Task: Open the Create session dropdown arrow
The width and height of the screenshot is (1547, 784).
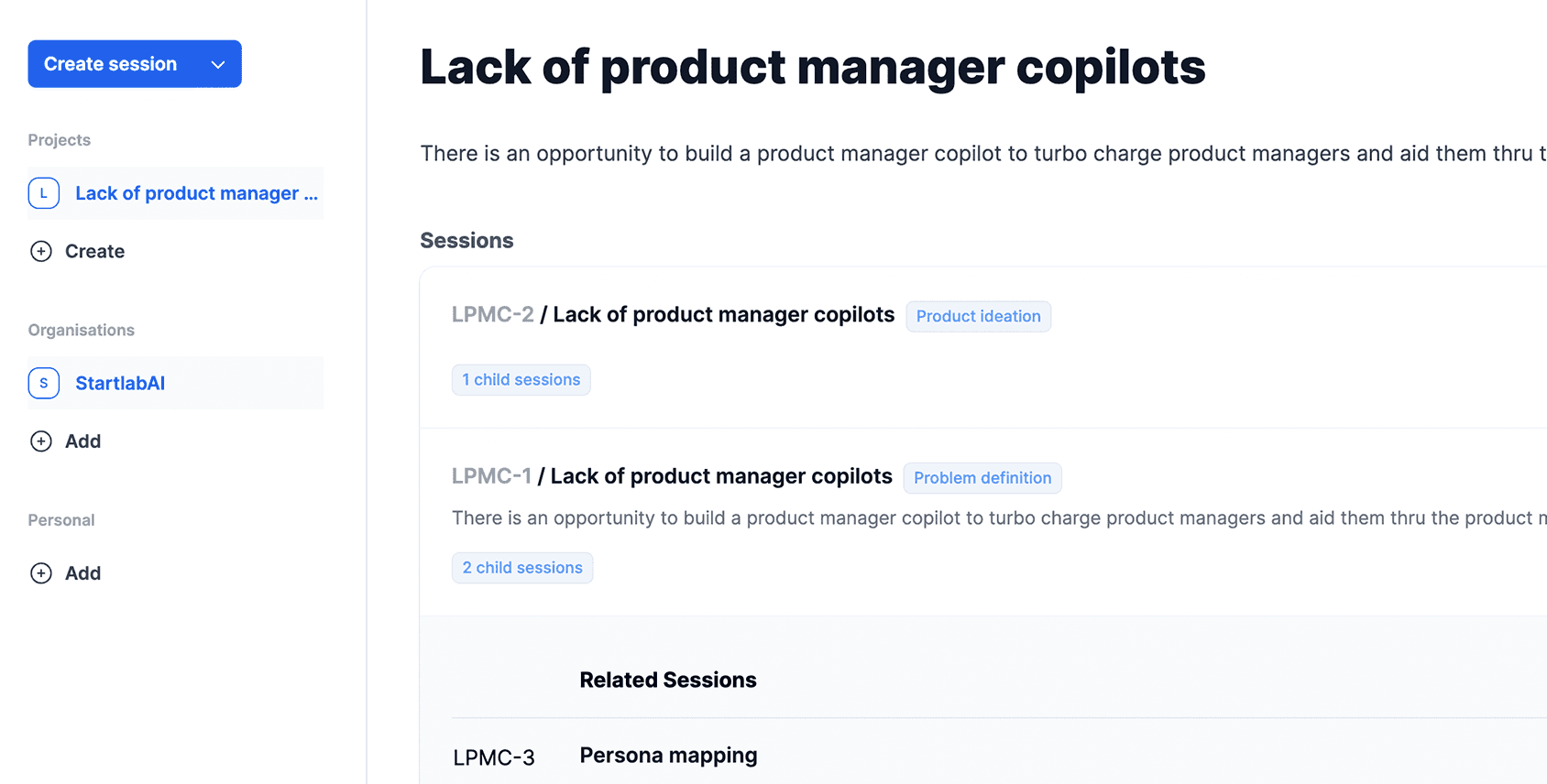Action: (218, 64)
